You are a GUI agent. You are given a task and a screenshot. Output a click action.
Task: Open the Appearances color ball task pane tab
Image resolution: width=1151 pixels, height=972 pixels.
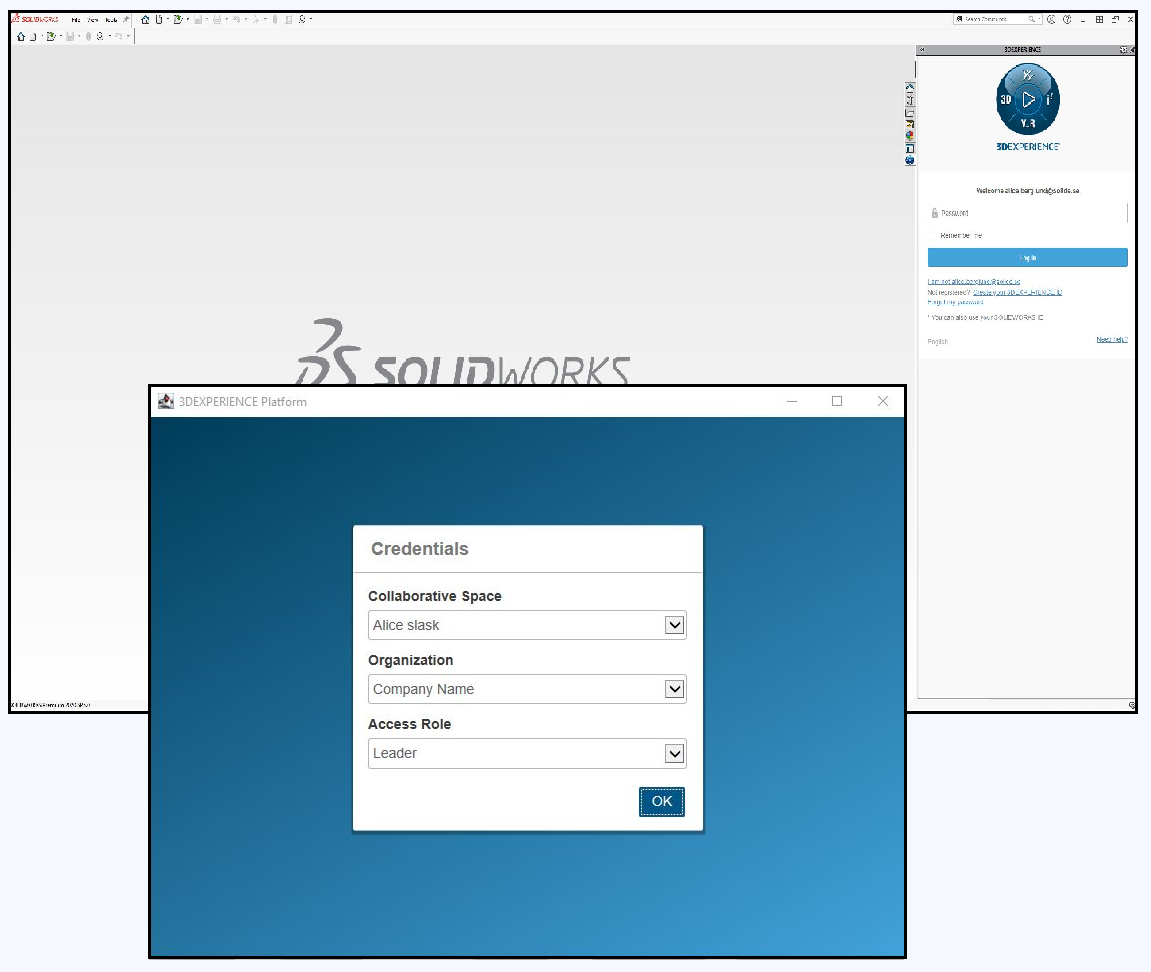[x=910, y=136]
